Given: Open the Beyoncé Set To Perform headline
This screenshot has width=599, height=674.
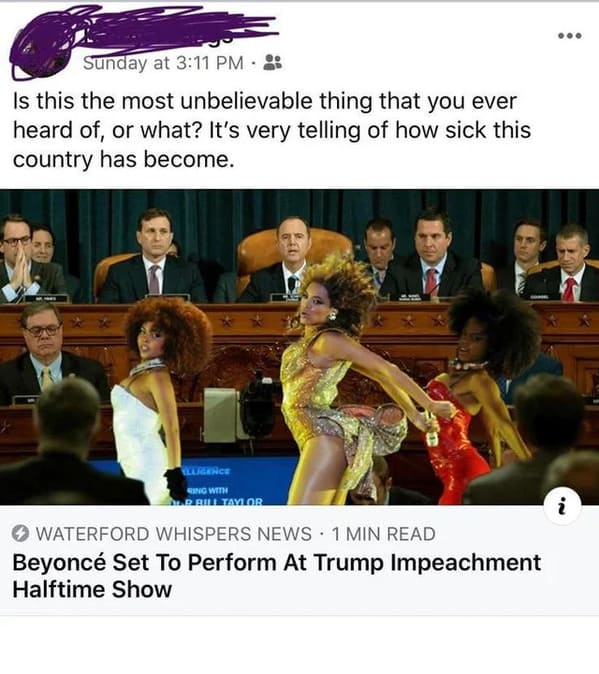Looking at the screenshot, I should [277, 576].
